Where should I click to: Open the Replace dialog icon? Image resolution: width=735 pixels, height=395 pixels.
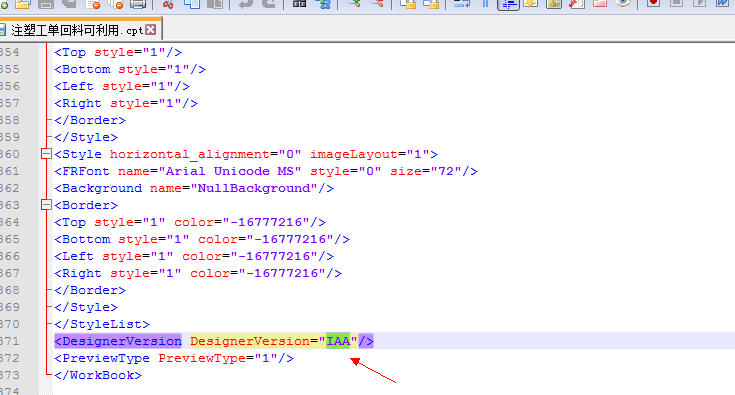pyautogui.click(x=323, y=4)
